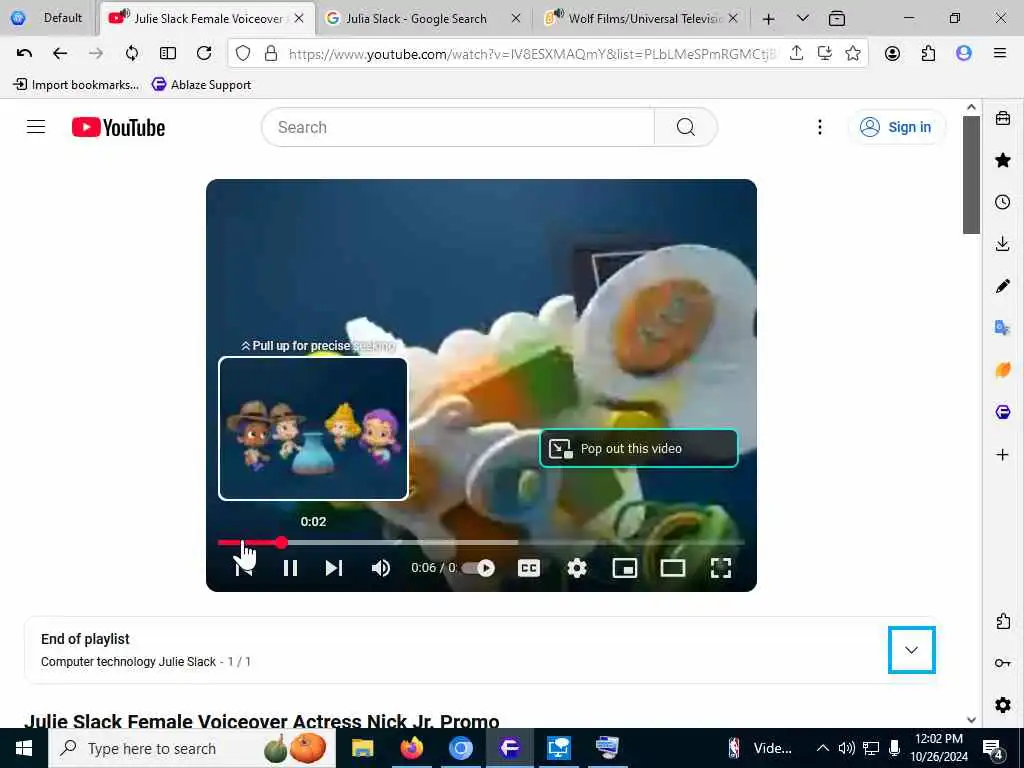This screenshot has height=768, width=1024.
Task: Enable the miniplayer mode
Action: [x=625, y=568]
